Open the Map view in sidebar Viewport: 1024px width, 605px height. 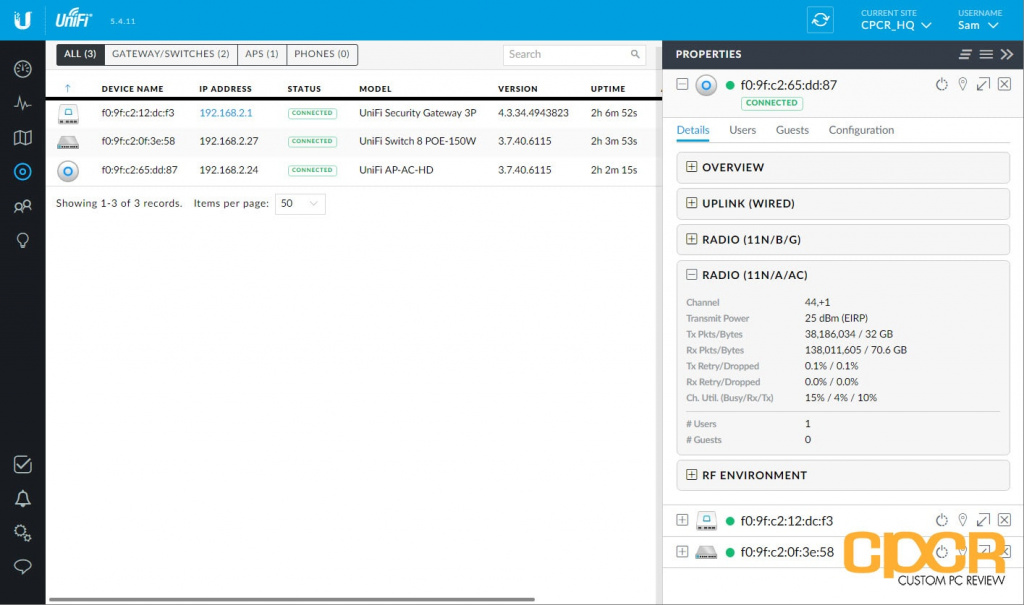click(22, 137)
